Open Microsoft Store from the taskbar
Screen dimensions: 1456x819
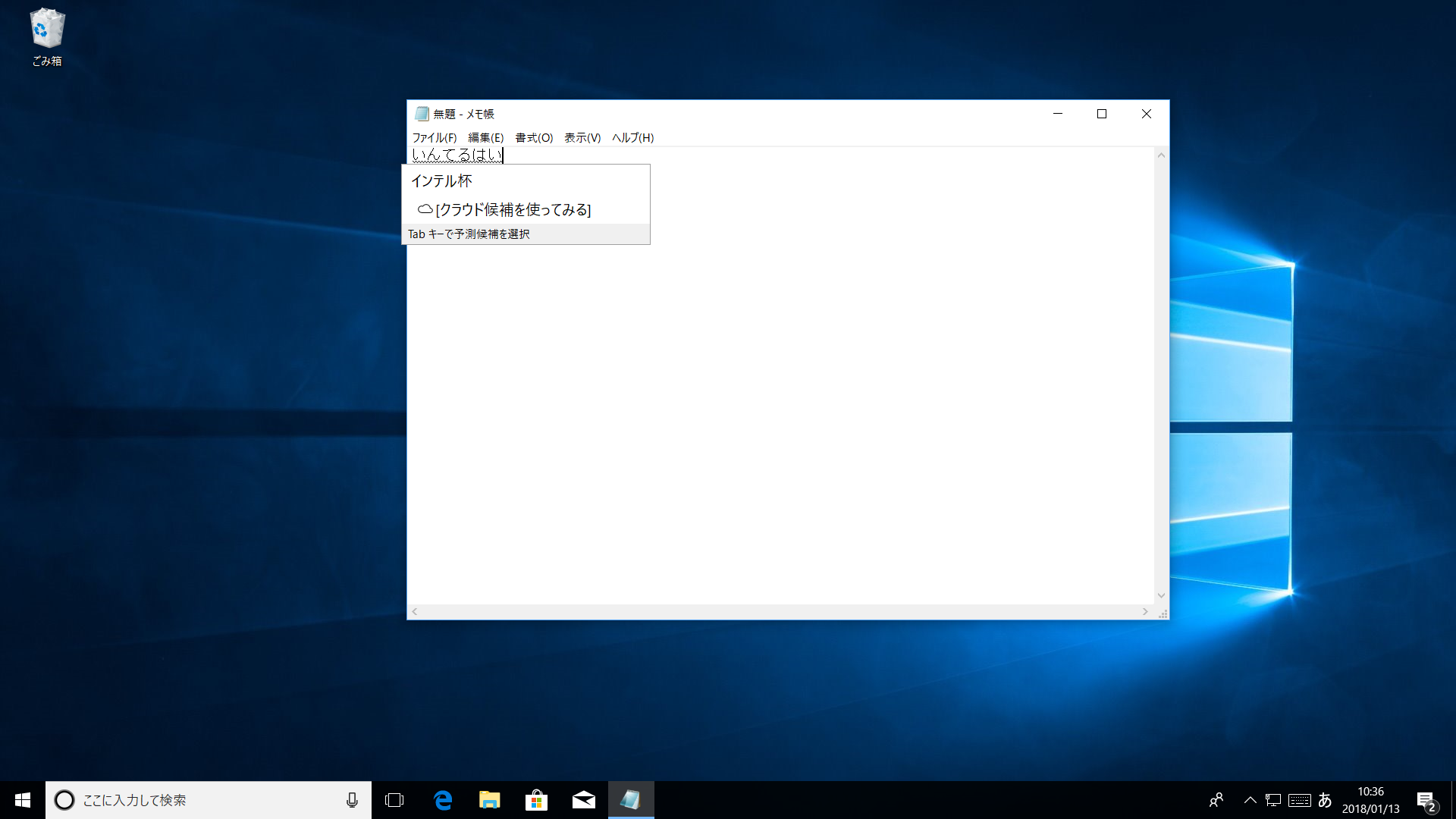[536, 800]
